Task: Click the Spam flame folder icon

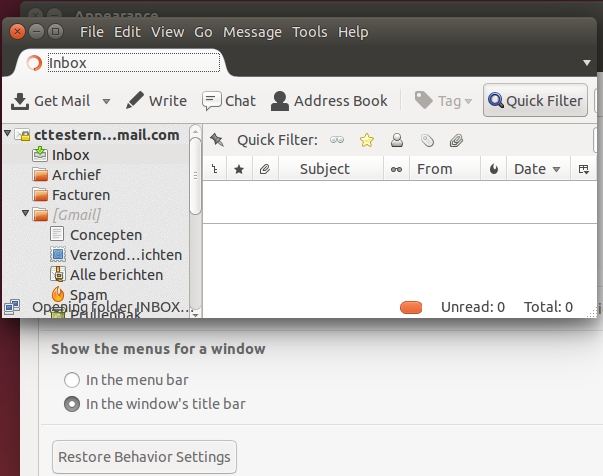Action: click(x=58, y=295)
